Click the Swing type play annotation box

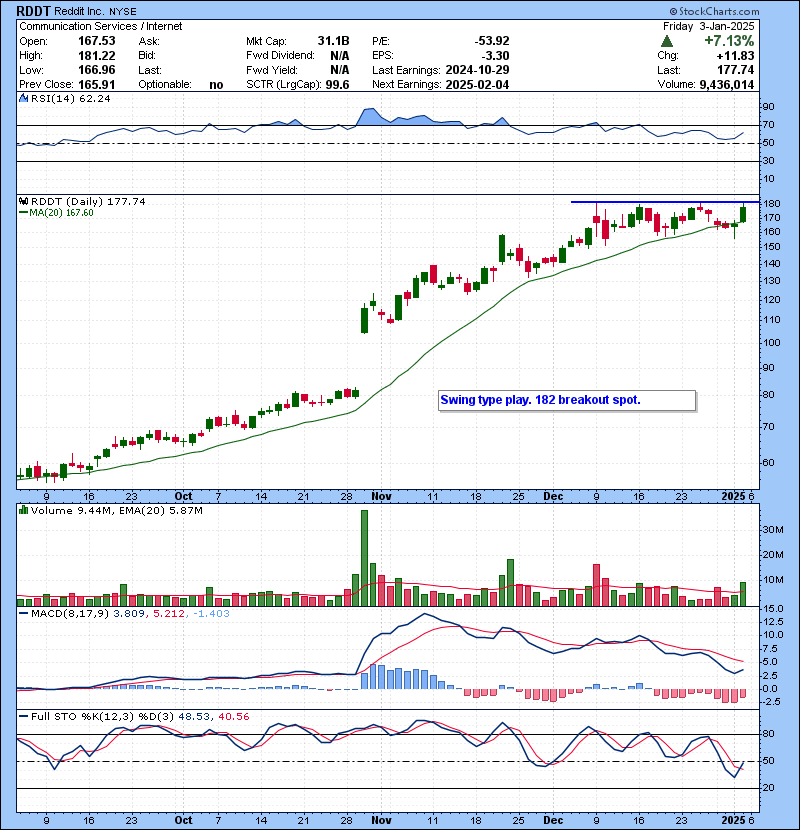[567, 400]
